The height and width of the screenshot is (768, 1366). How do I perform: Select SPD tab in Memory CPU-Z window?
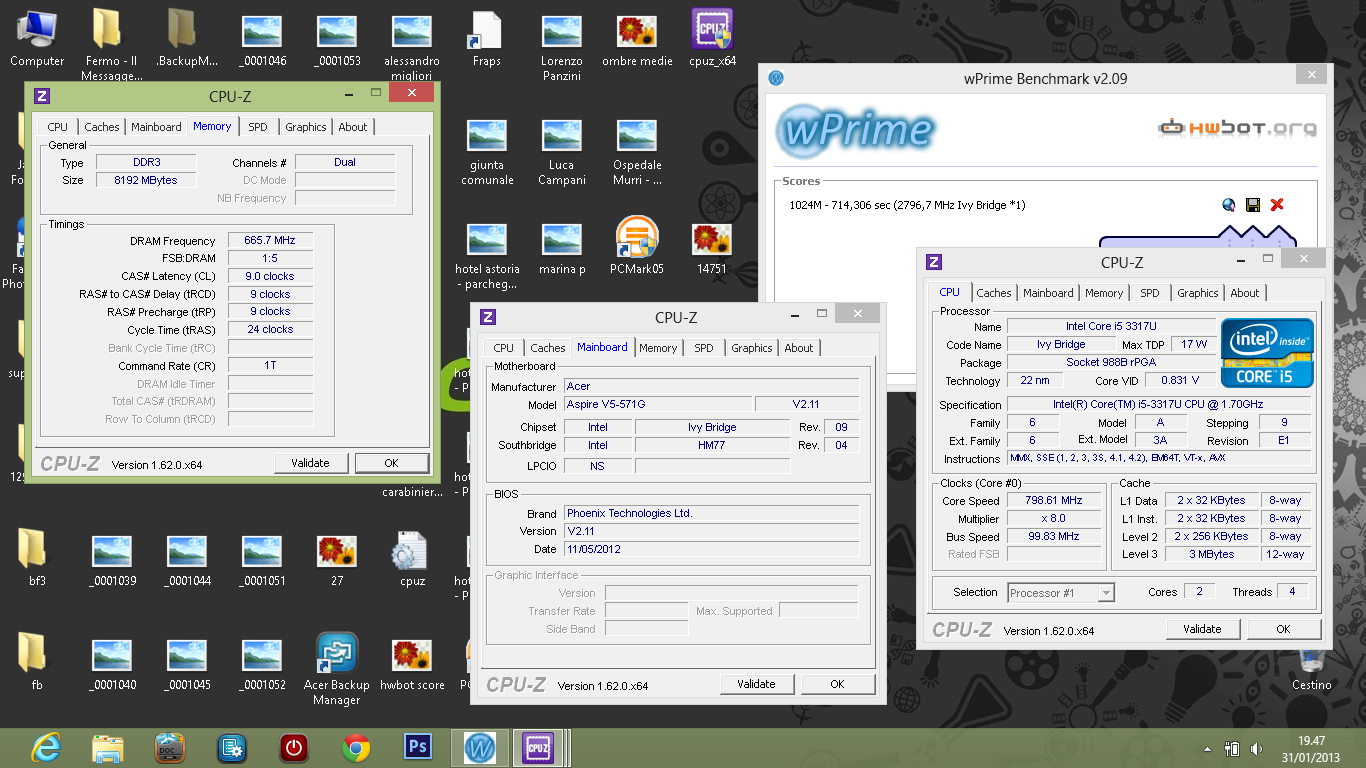coord(258,127)
